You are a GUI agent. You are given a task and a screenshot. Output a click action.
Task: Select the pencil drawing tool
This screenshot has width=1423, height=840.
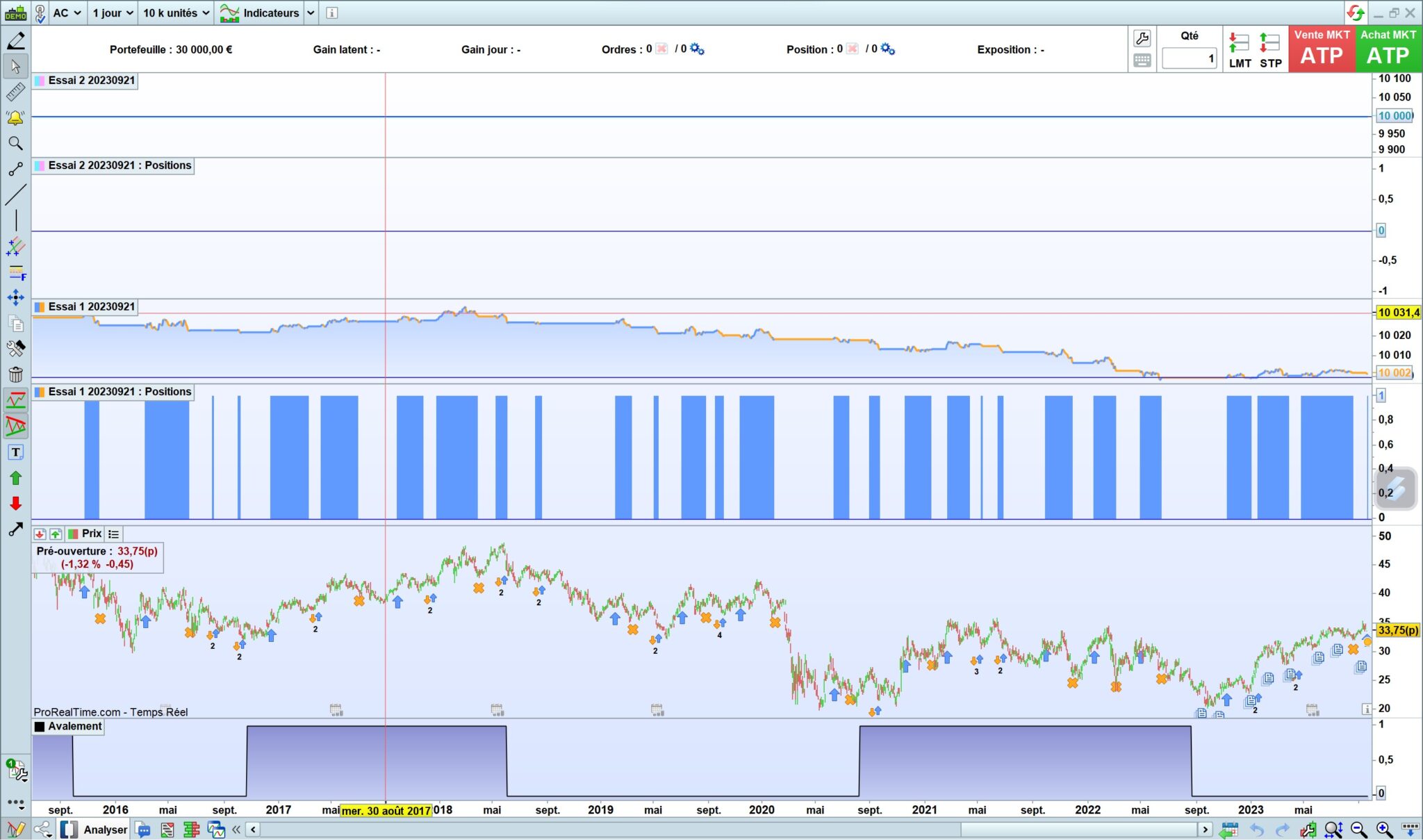point(15,40)
